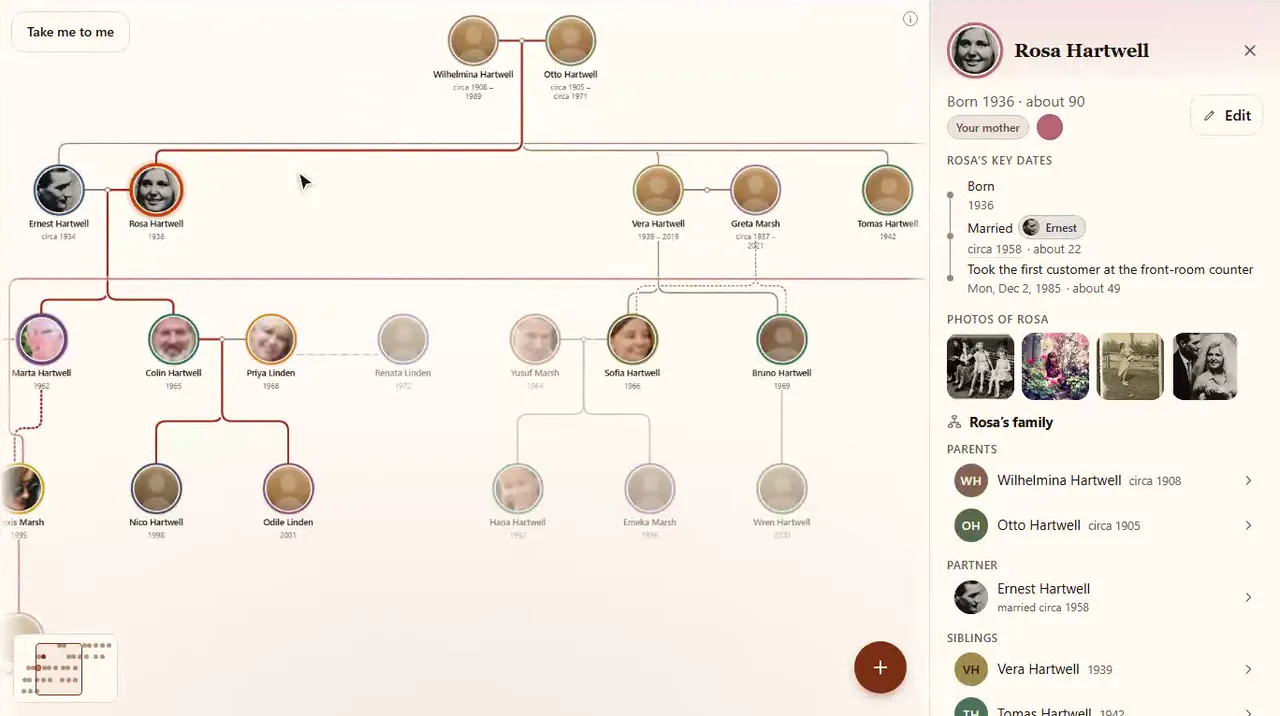Select Odile Linden node in the tree
This screenshot has height=716, width=1280.
[288, 488]
